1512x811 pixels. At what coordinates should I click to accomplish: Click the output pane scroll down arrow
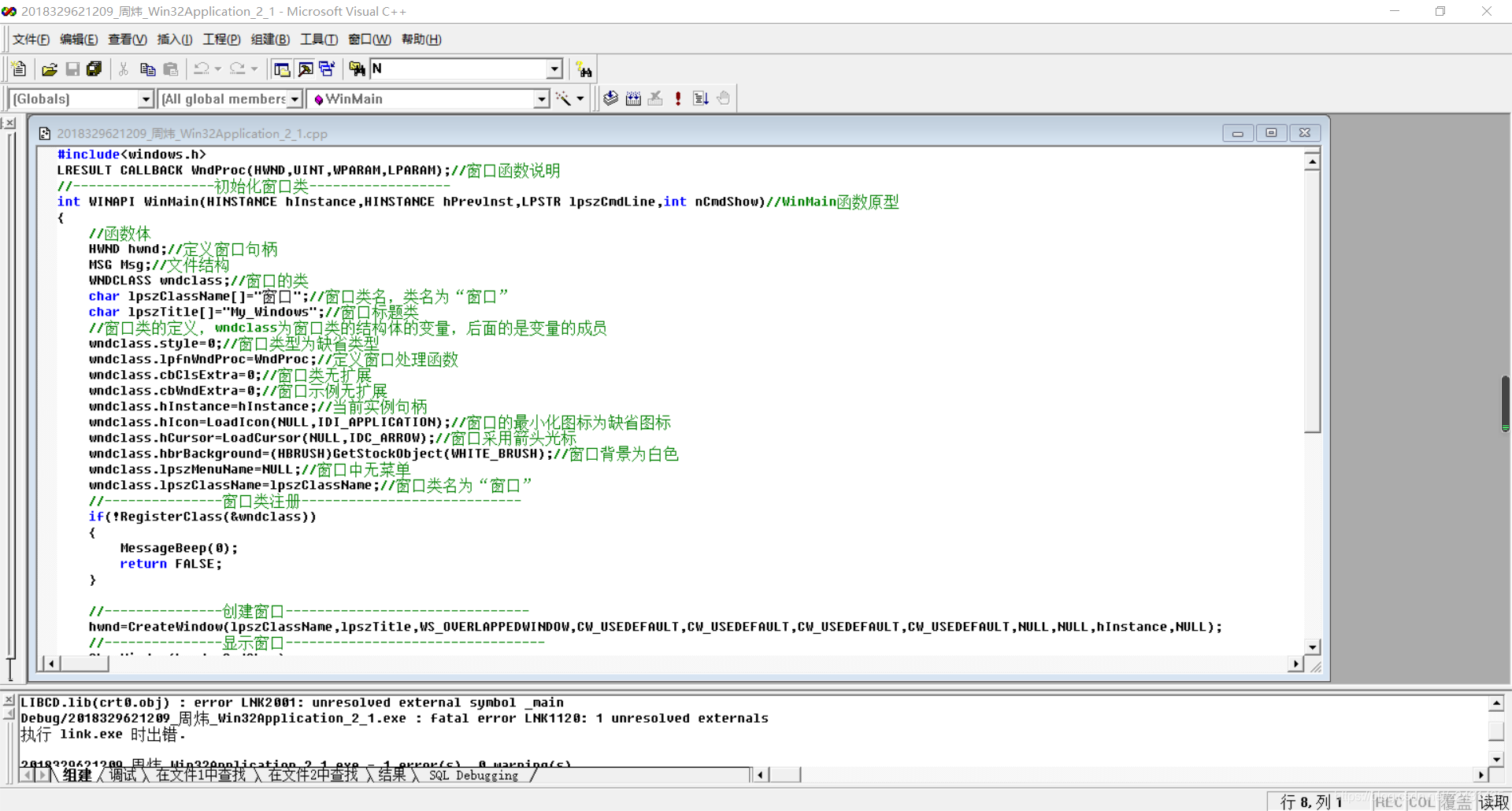[1496, 759]
